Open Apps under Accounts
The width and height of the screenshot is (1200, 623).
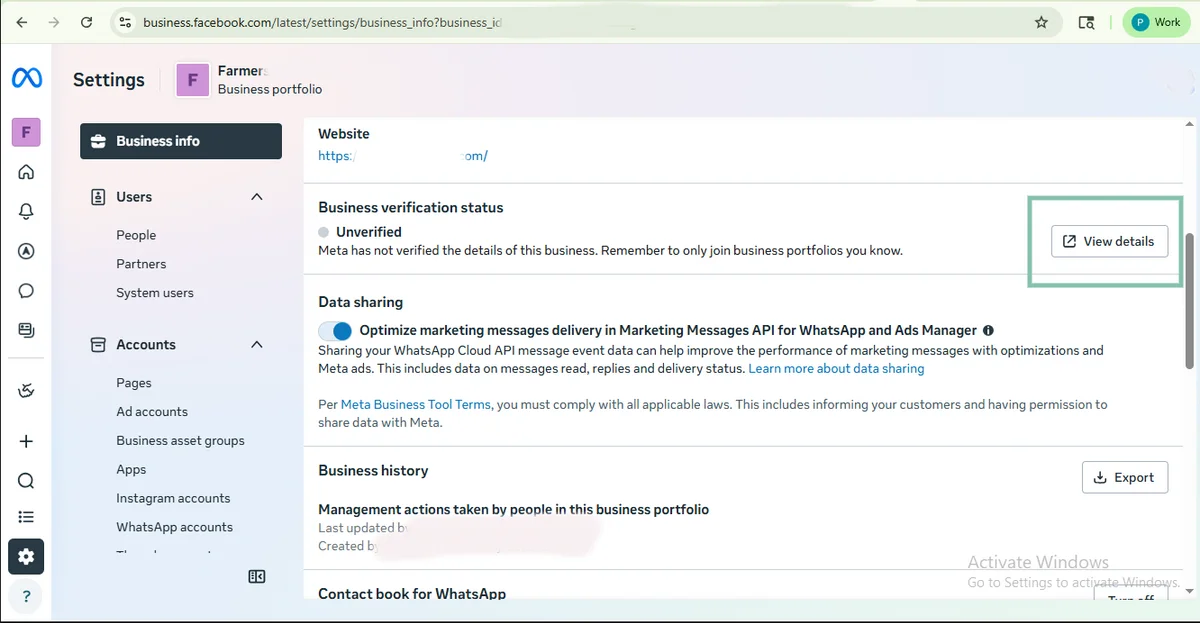131,470
